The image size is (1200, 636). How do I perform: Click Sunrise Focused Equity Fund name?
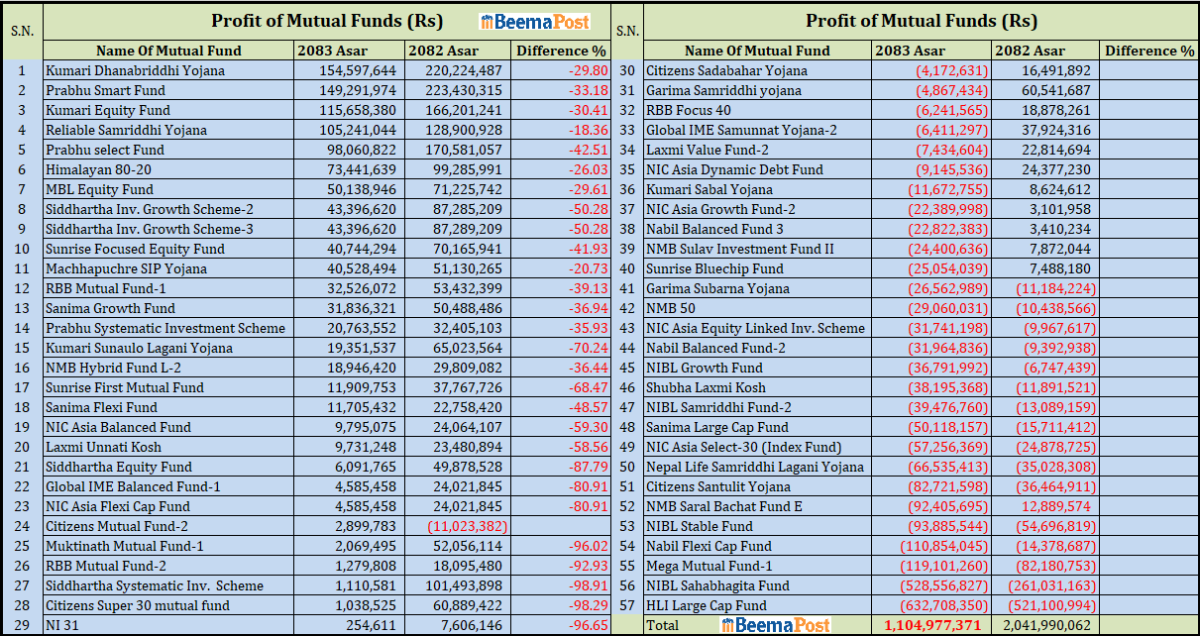tap(135, 249)
